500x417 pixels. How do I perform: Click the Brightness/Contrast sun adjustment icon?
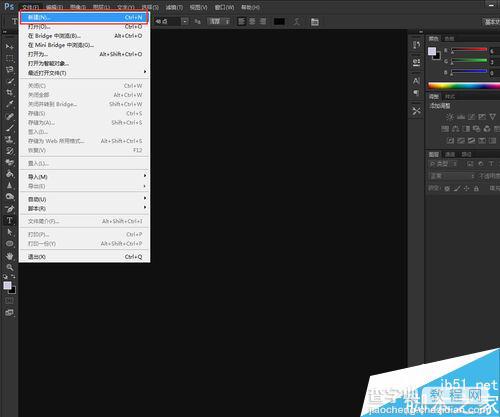pos(450,117)
